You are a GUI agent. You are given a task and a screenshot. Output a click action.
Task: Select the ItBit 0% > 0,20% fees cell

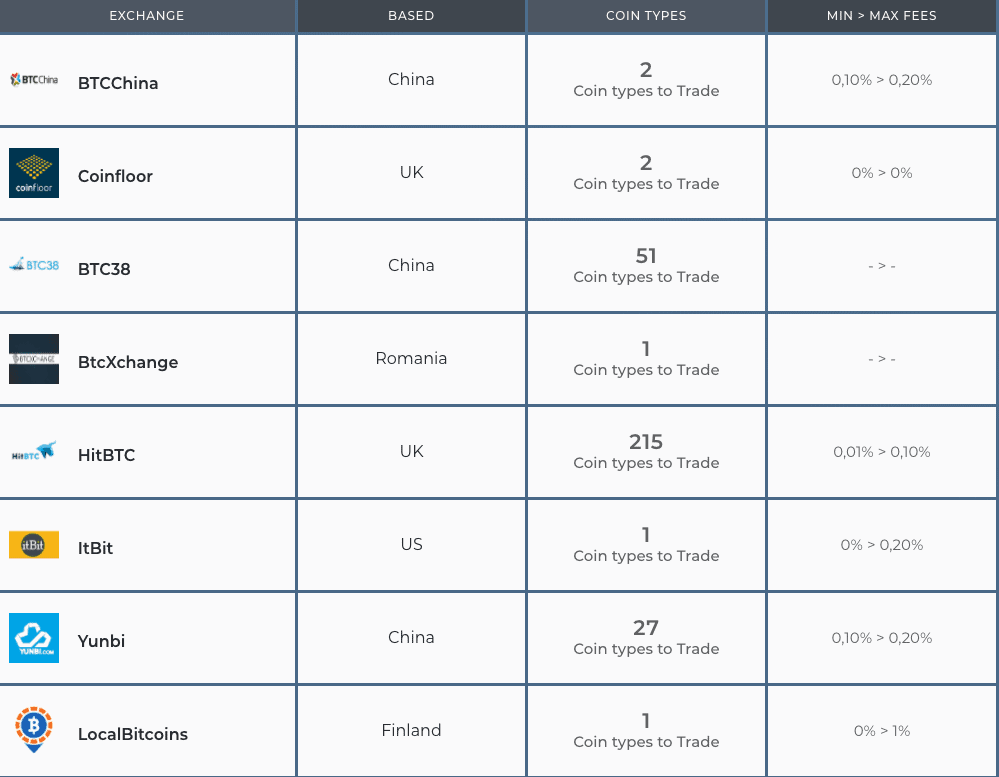pyautogui.click(x=882, y=545)
